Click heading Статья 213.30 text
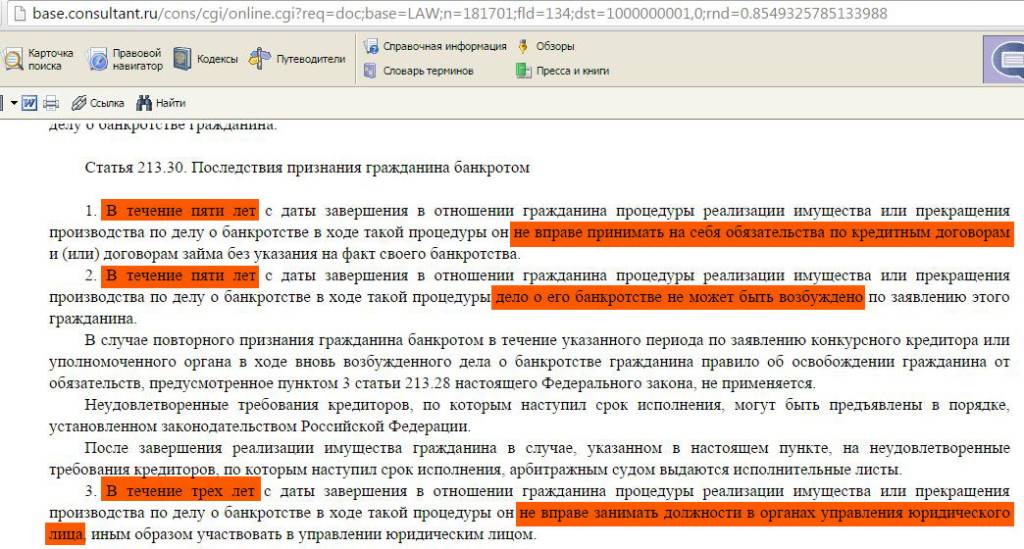This screenshot has width=1024, height=549. [307, 167]
